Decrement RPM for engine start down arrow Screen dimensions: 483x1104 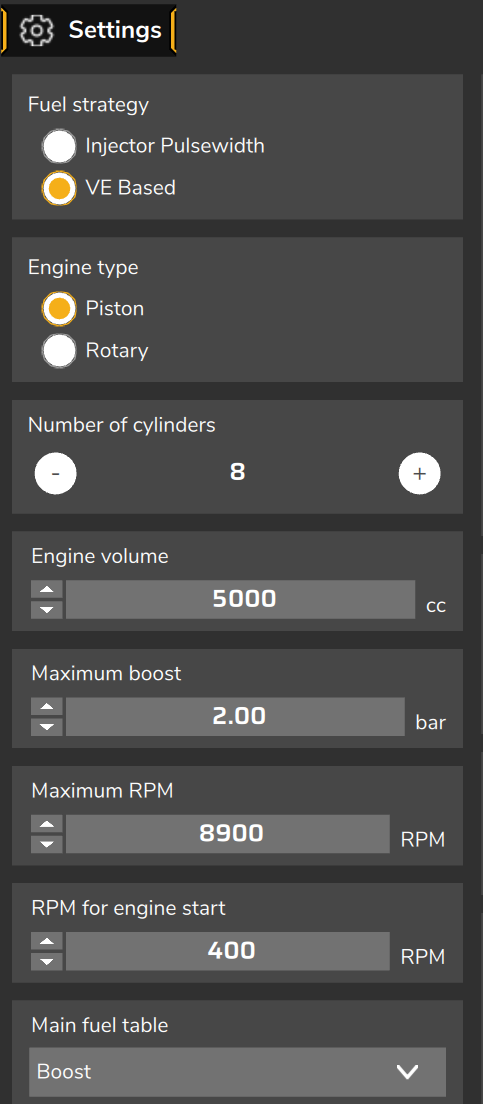pos(47,961)
